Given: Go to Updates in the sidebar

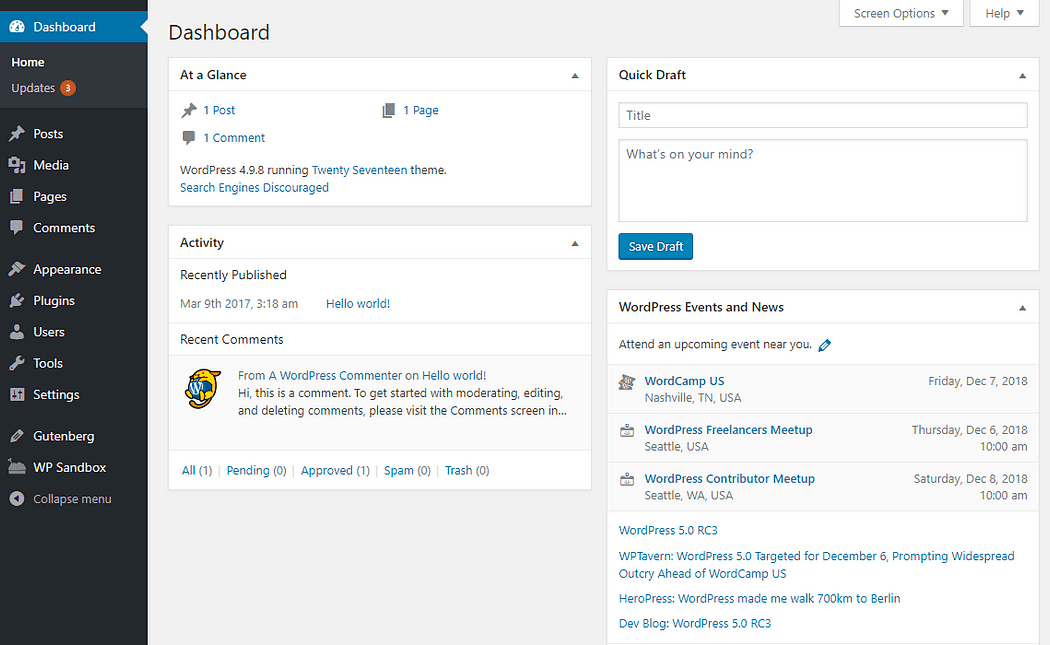Looking at the screenshot, I should [33, 88].
